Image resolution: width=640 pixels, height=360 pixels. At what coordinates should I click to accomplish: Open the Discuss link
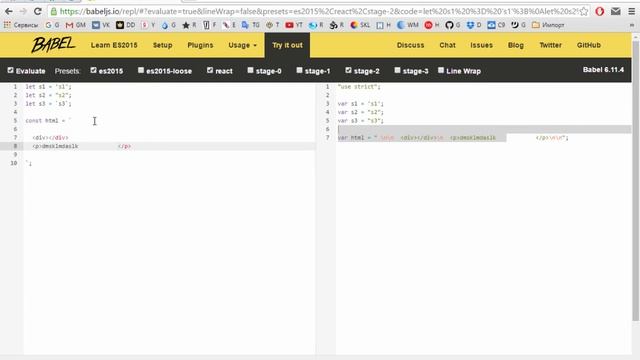pos(410,45)
